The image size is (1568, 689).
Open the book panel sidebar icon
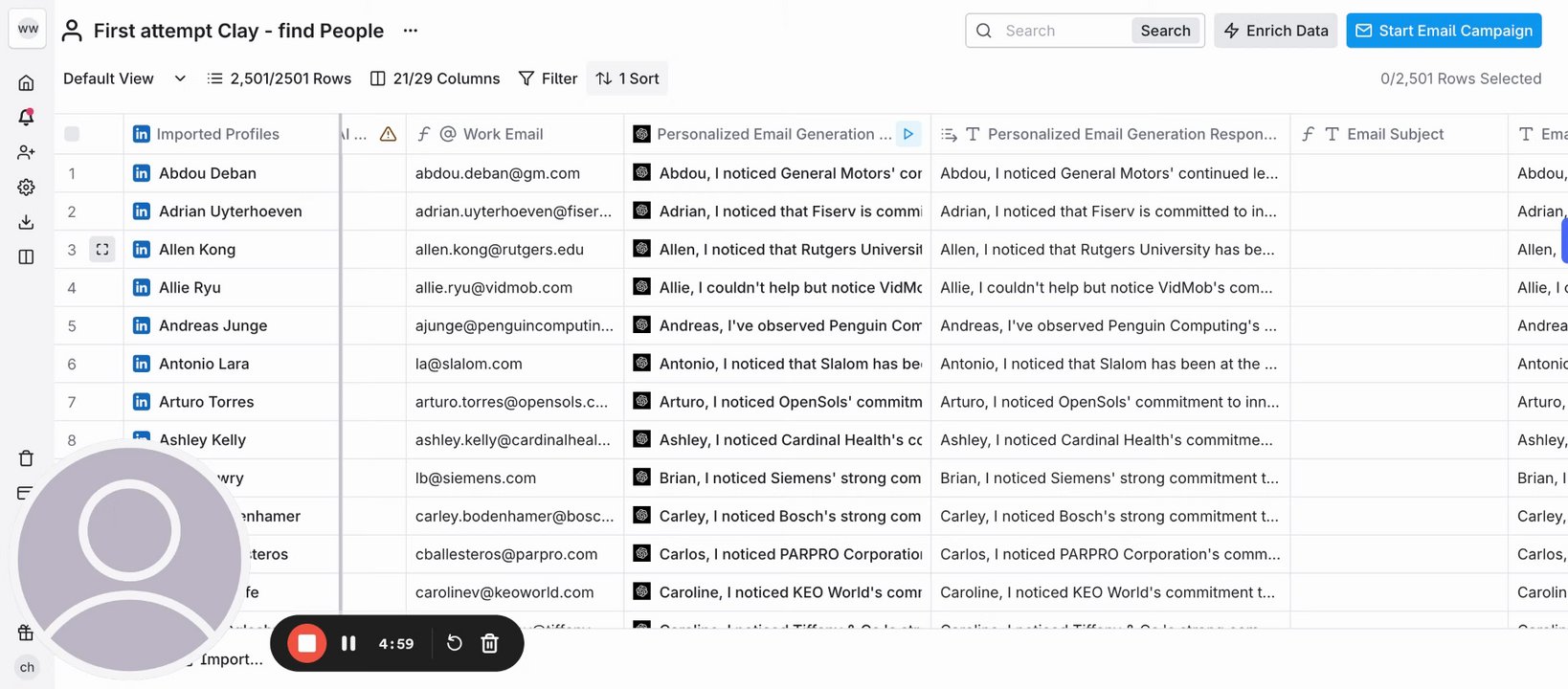27,256
